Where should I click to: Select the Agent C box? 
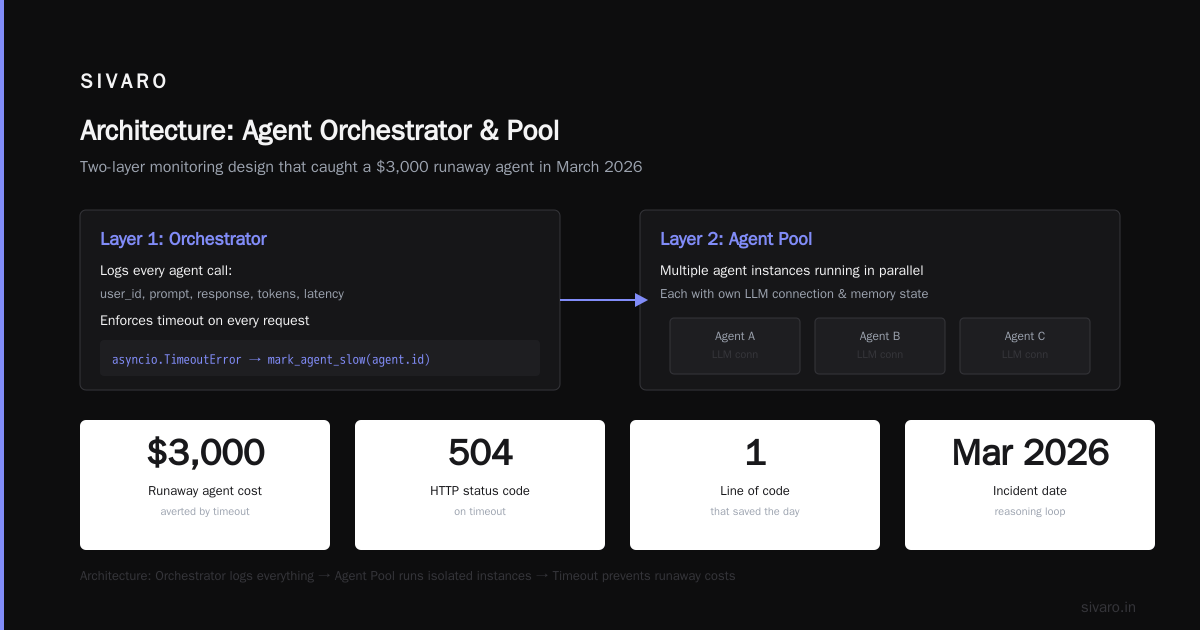1025,346
